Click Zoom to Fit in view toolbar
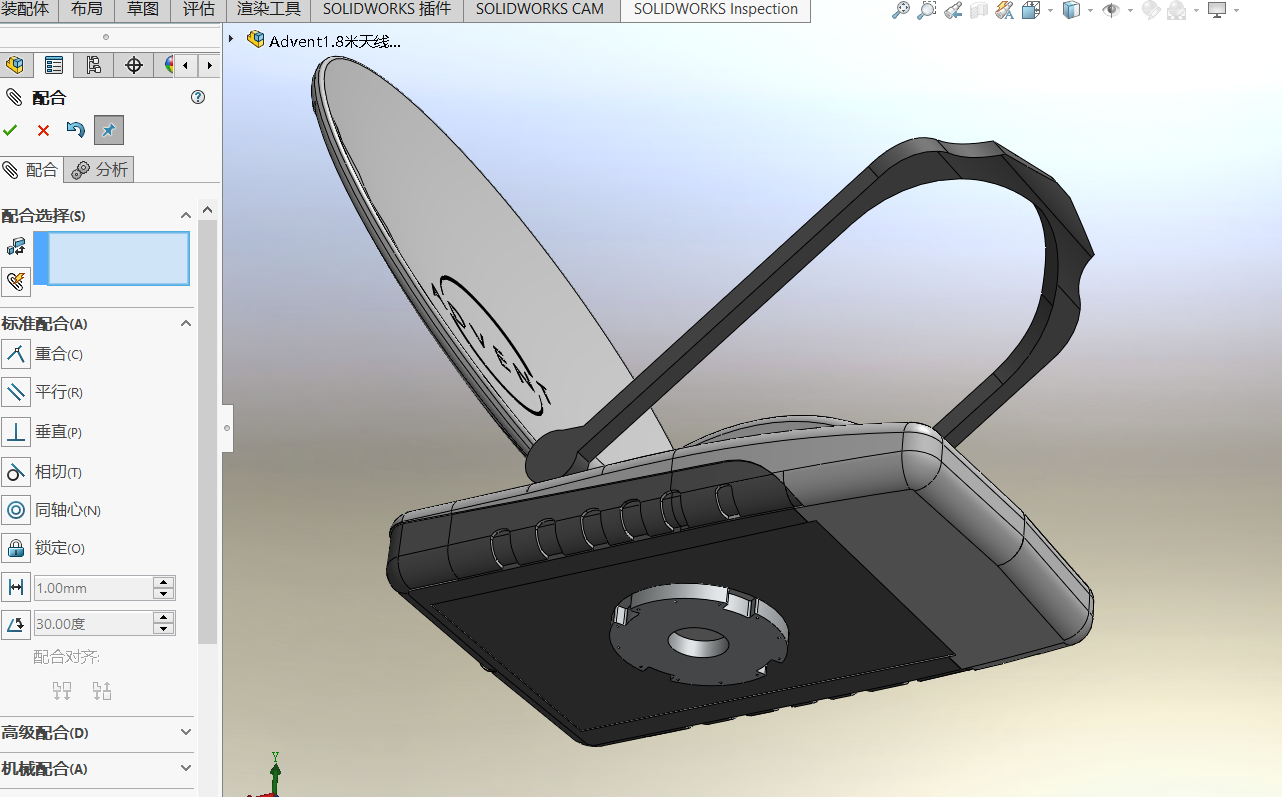This screenshot has width=1282, height=797. tap(901, 10)
